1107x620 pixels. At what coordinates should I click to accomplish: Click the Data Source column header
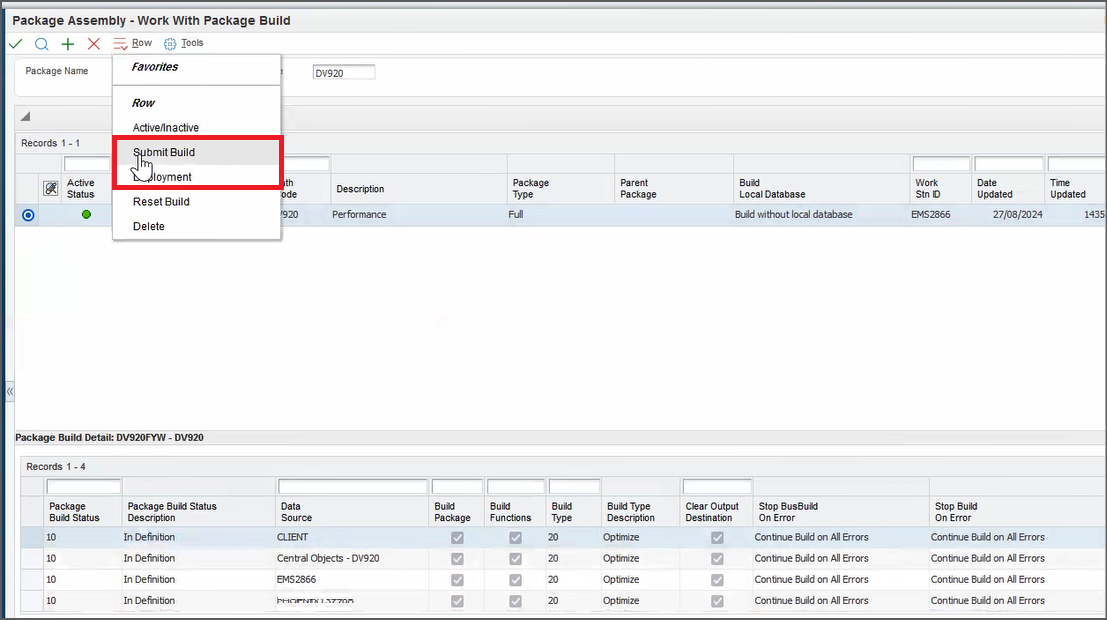pyautogui.click(x=296, y=512)
